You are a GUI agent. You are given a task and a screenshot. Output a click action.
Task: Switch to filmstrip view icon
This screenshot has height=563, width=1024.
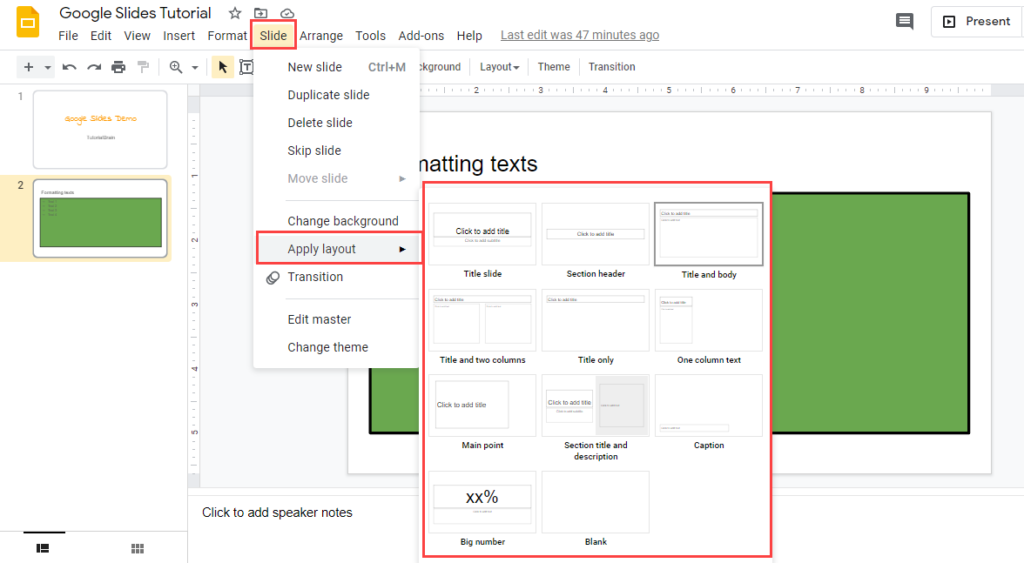(43, 548)
